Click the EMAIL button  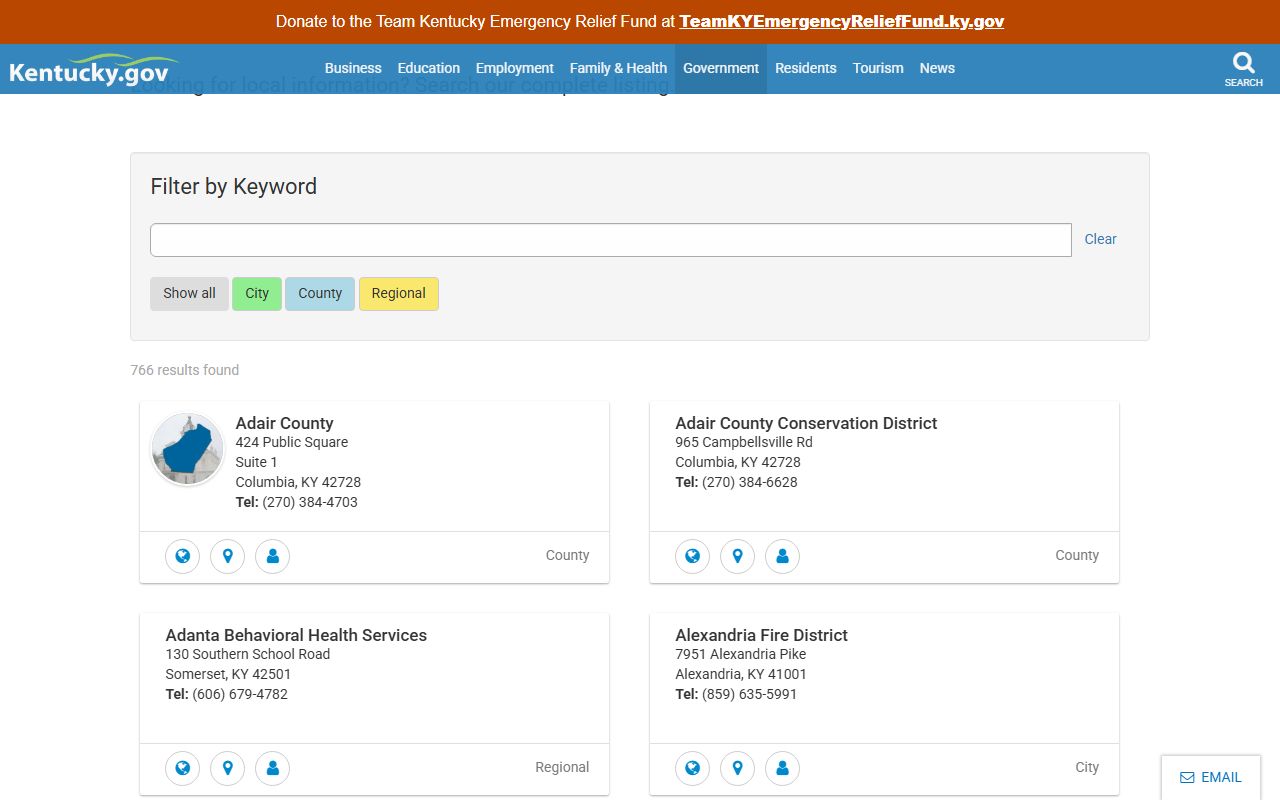[x=1211, y=777]
